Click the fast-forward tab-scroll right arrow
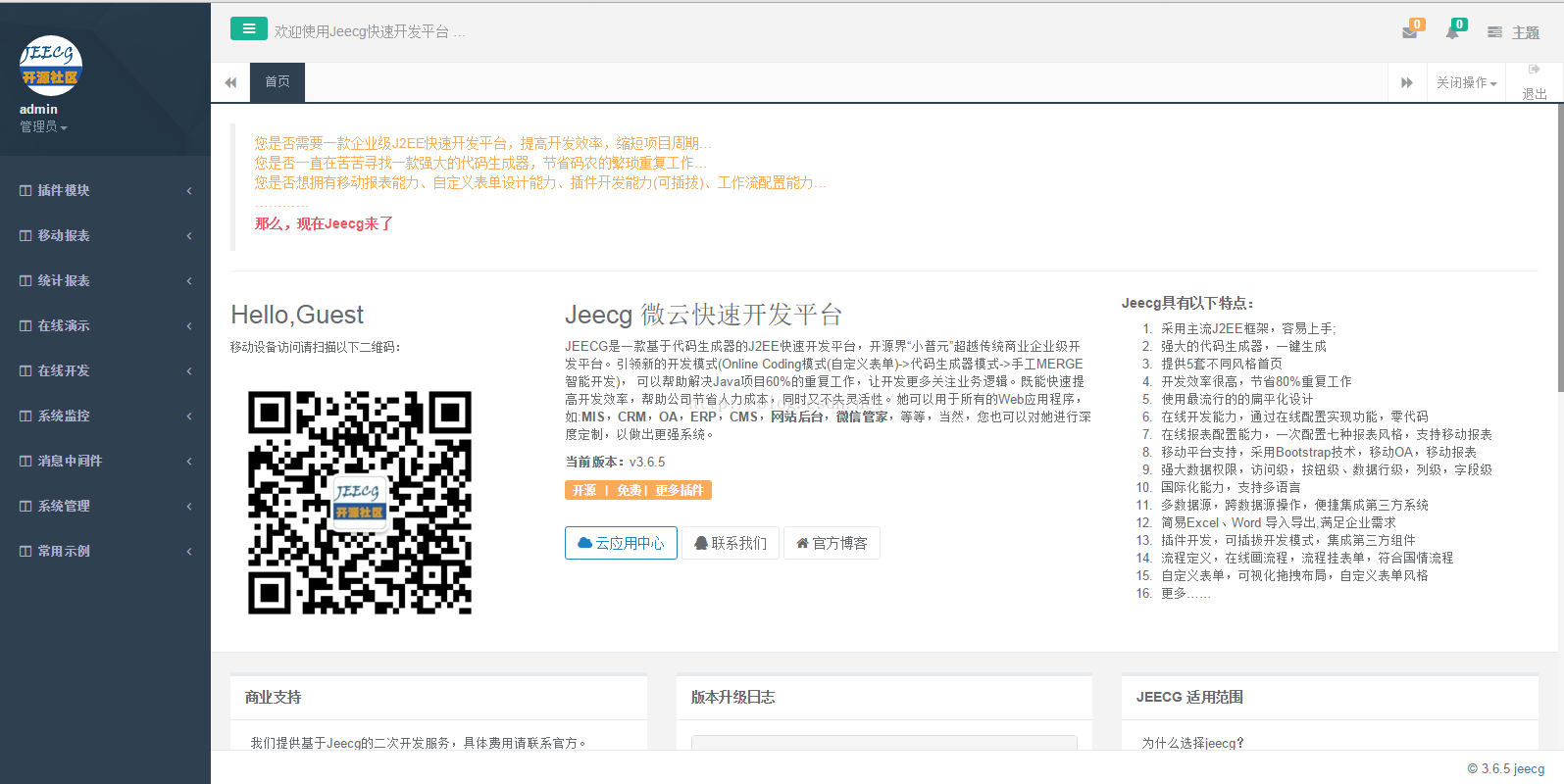Image resolution: width=1564 pixels, height=784 pixels. pos(1407,82)
